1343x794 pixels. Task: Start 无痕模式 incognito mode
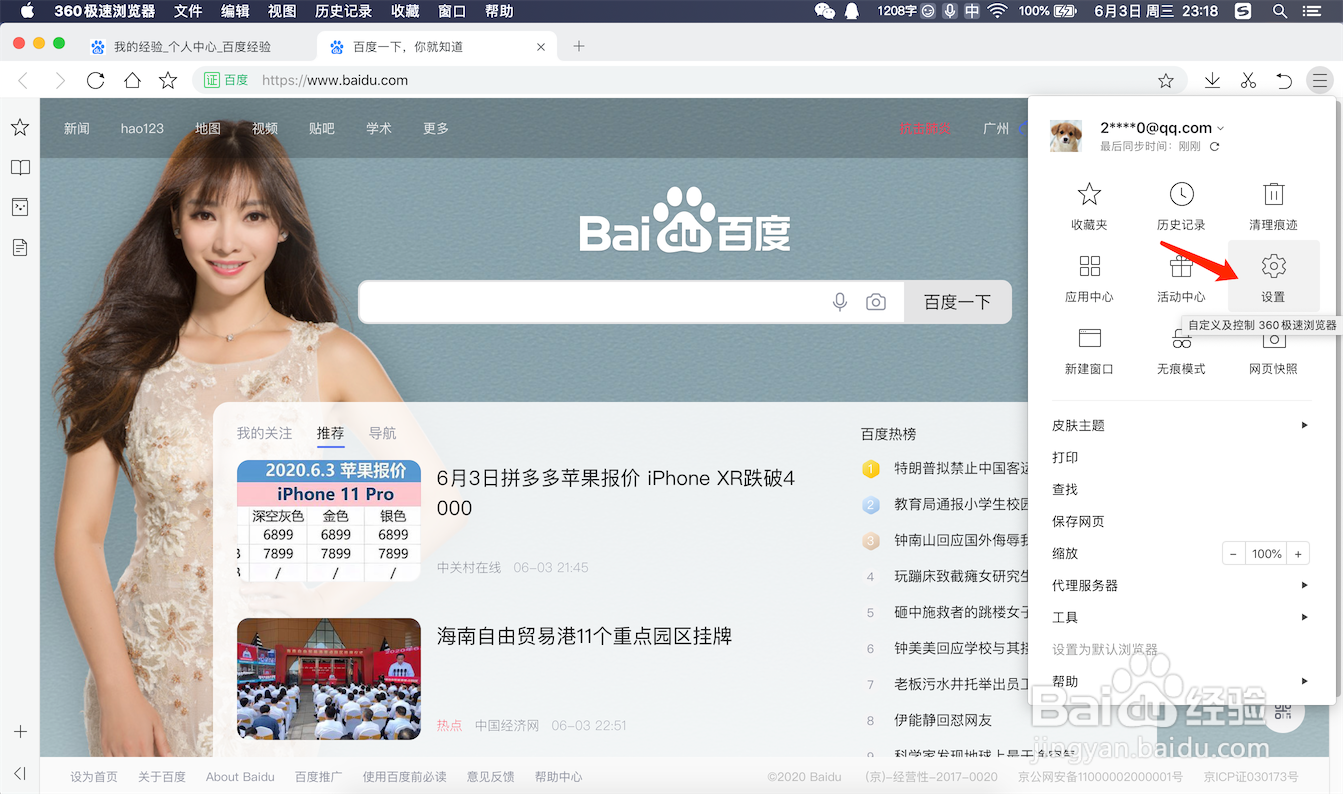click(1181, 350)
